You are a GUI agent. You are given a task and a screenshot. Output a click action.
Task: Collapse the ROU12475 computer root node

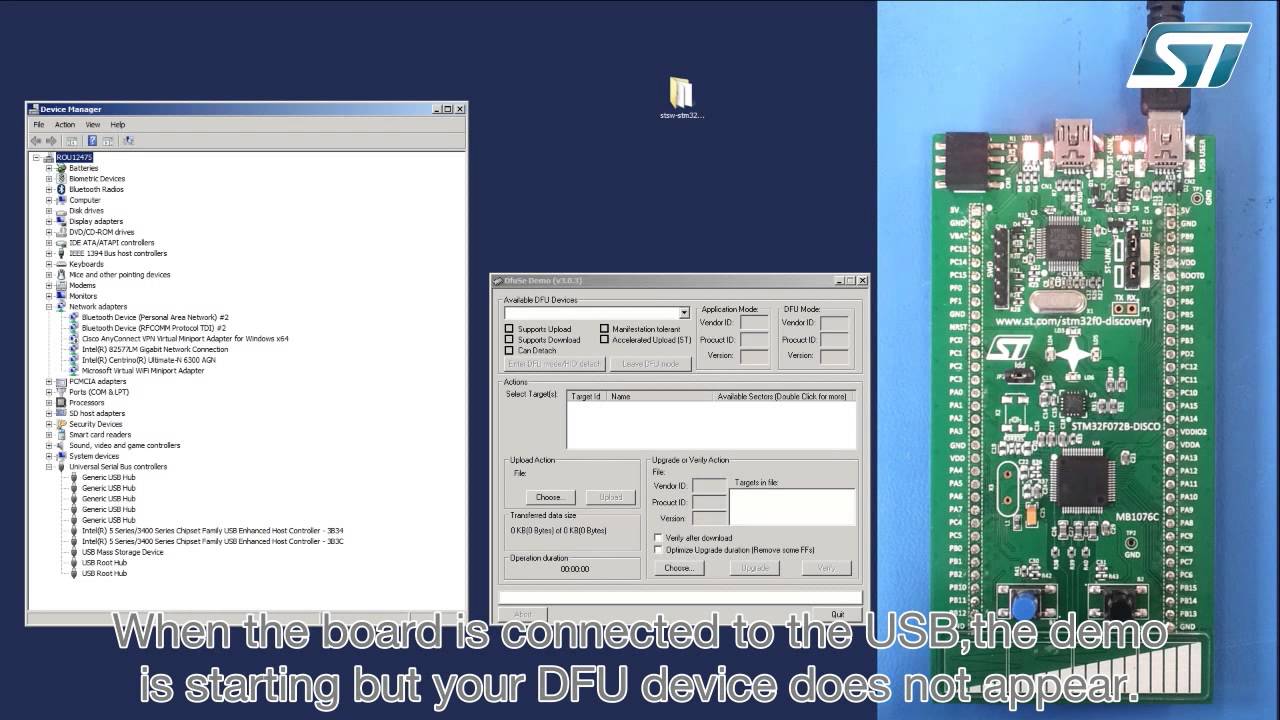(x=36, y=158)
